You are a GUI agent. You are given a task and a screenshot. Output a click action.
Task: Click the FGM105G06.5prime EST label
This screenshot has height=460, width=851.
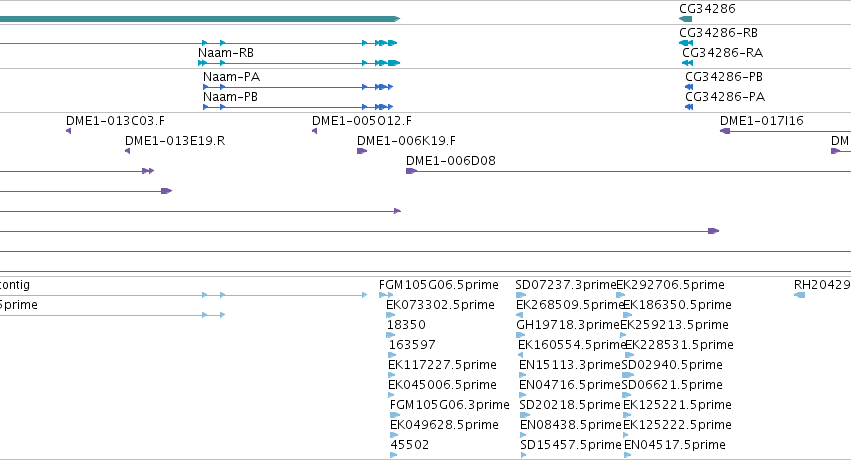[x=439, y=285]
